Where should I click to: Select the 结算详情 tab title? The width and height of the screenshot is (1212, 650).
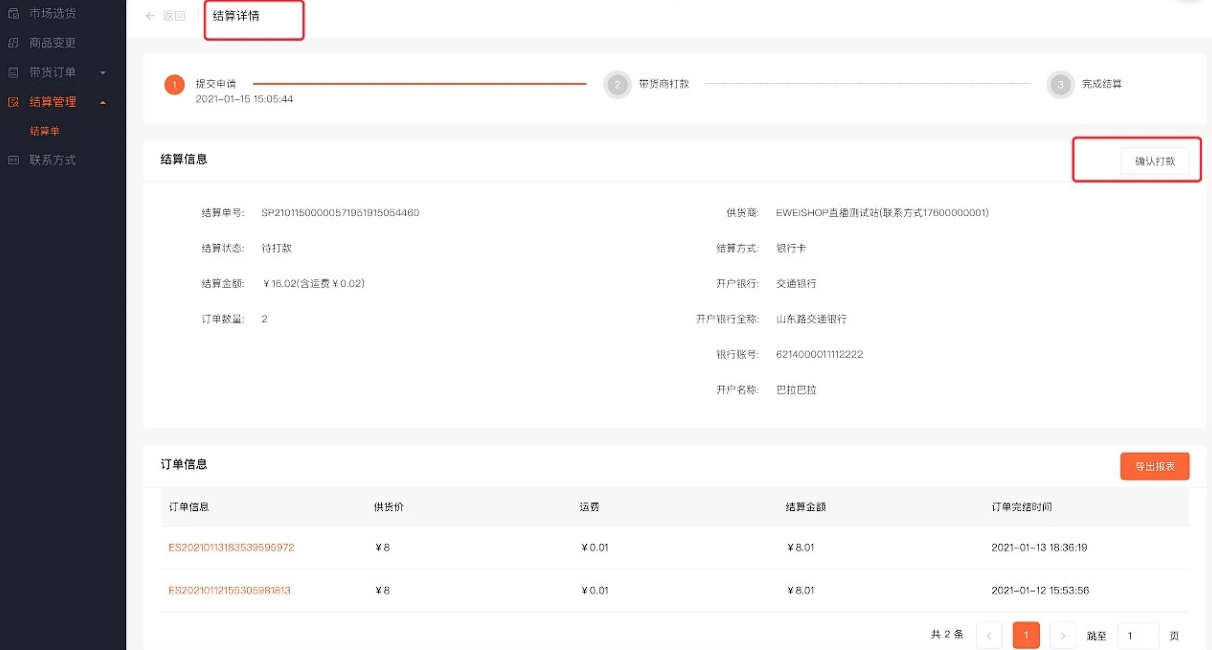coord(236,16)
